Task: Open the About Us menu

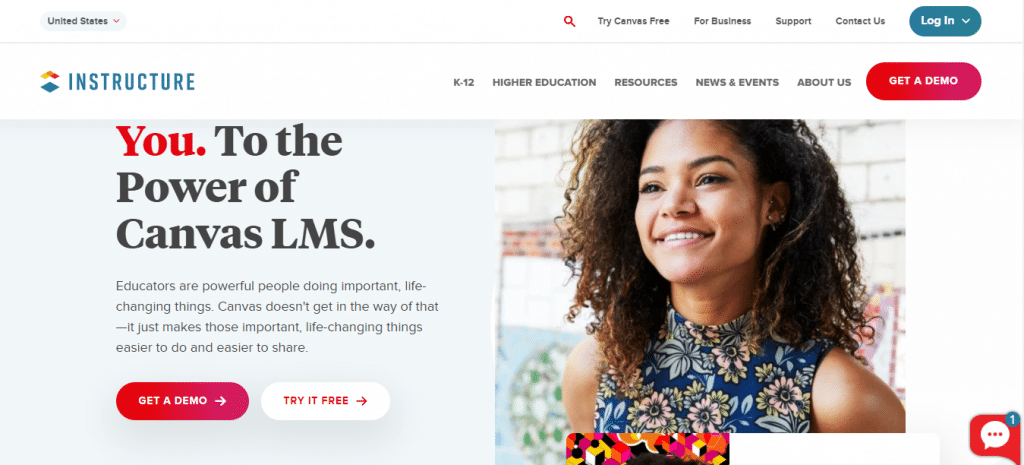Action: (824, 82)
